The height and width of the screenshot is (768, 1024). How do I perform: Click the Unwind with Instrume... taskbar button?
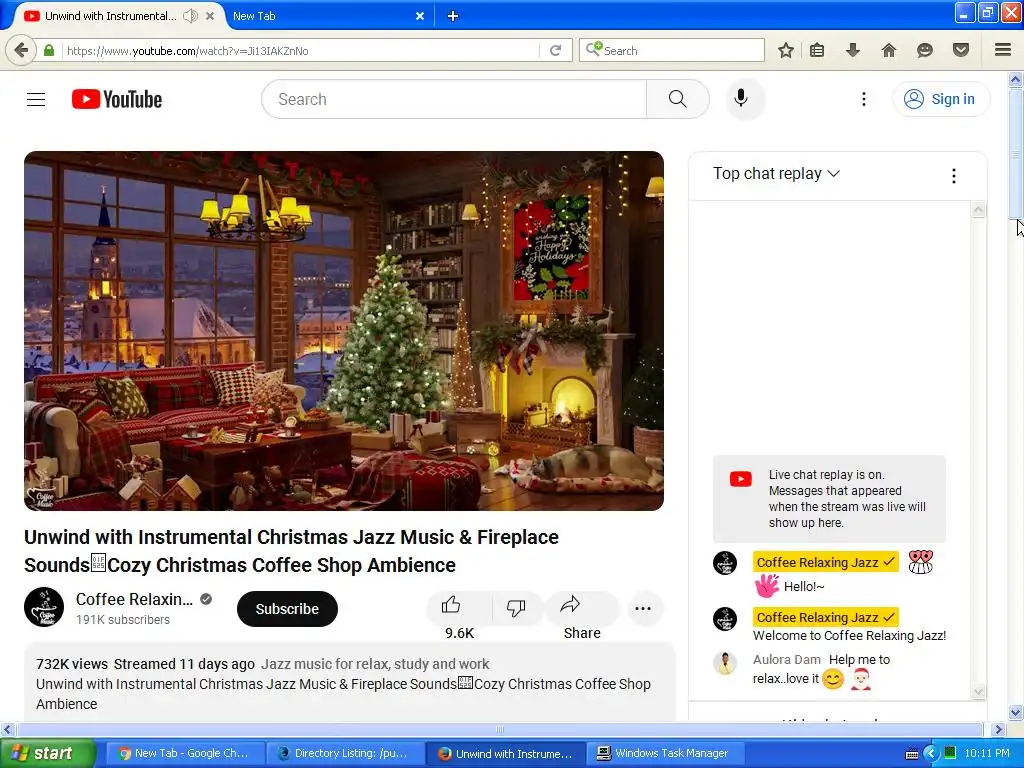pos(505,753)
